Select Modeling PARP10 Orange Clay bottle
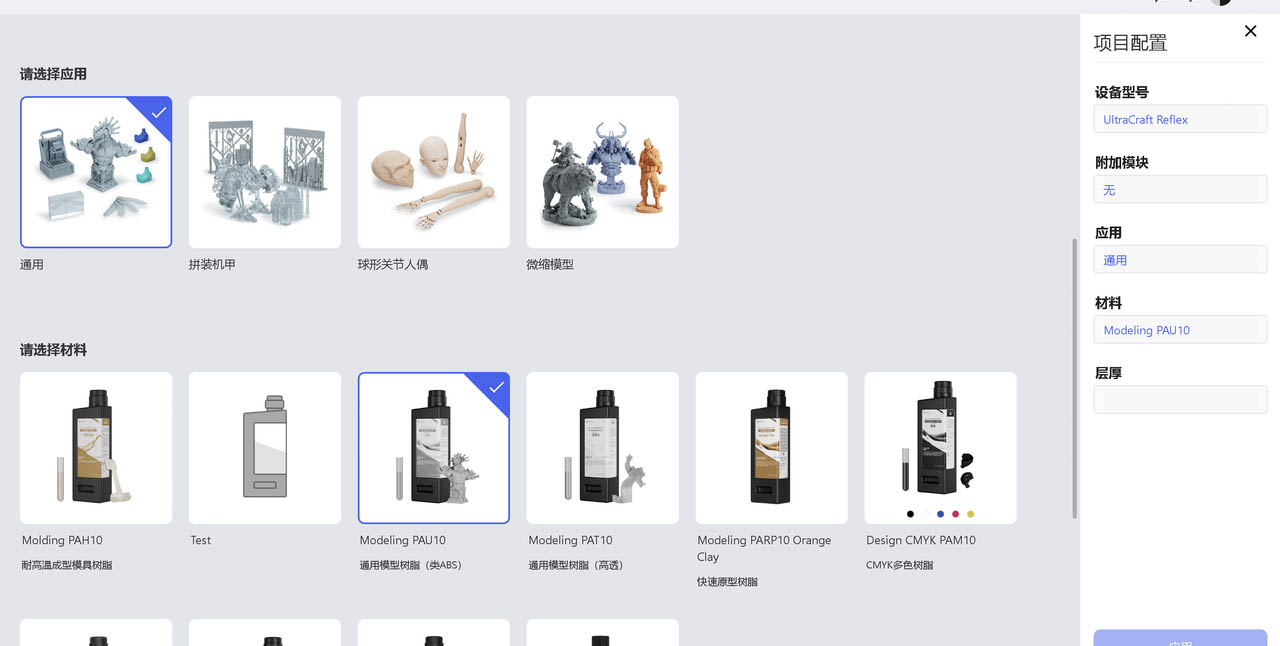 772,448
